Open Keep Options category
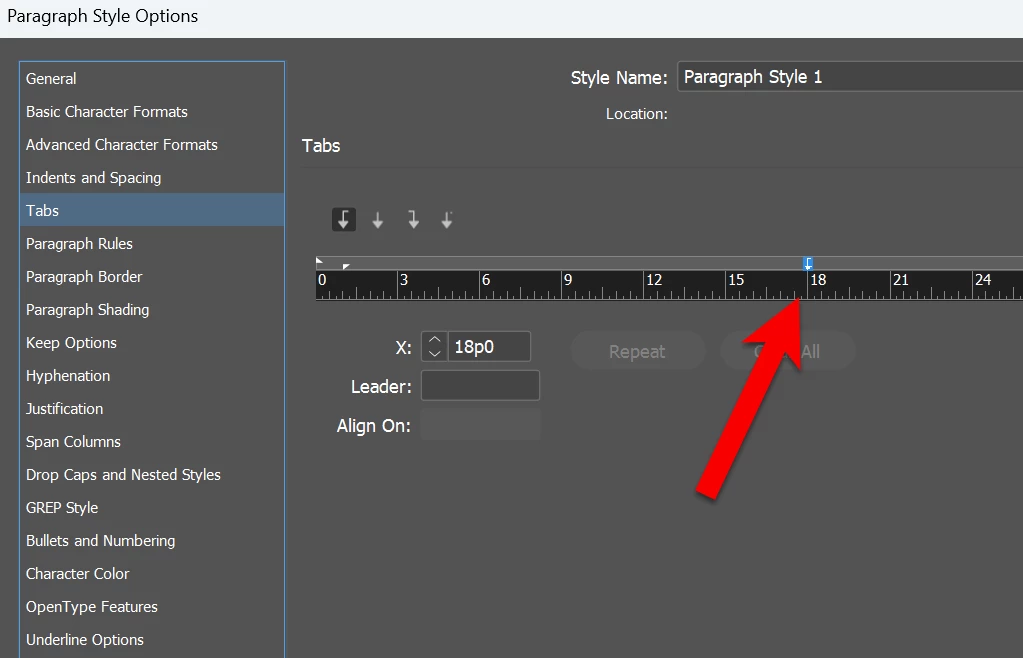The width and height of the screenshot is (1023, 658). click(x=152, y=342)
